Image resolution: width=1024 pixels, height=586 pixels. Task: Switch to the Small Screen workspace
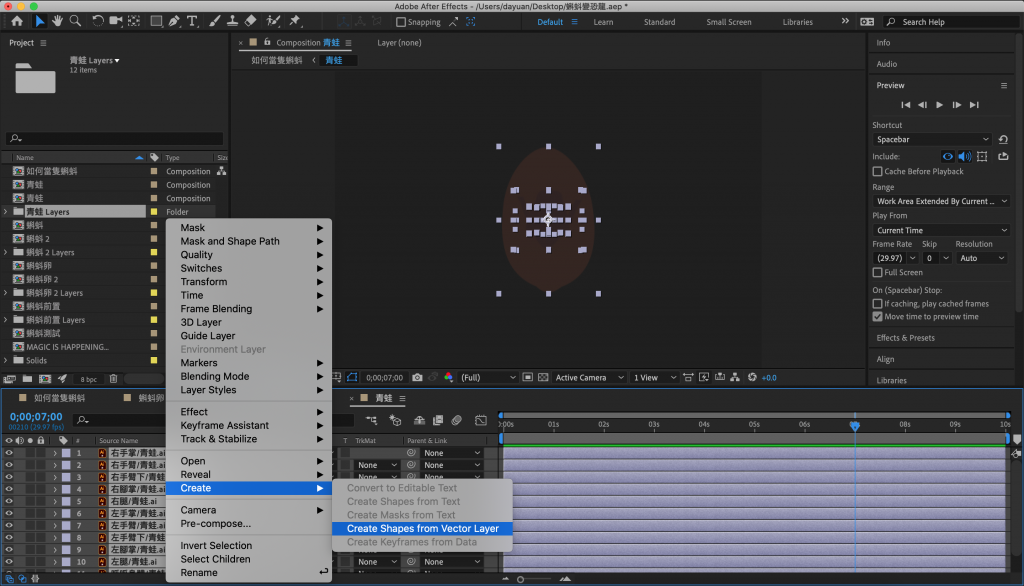728,22
